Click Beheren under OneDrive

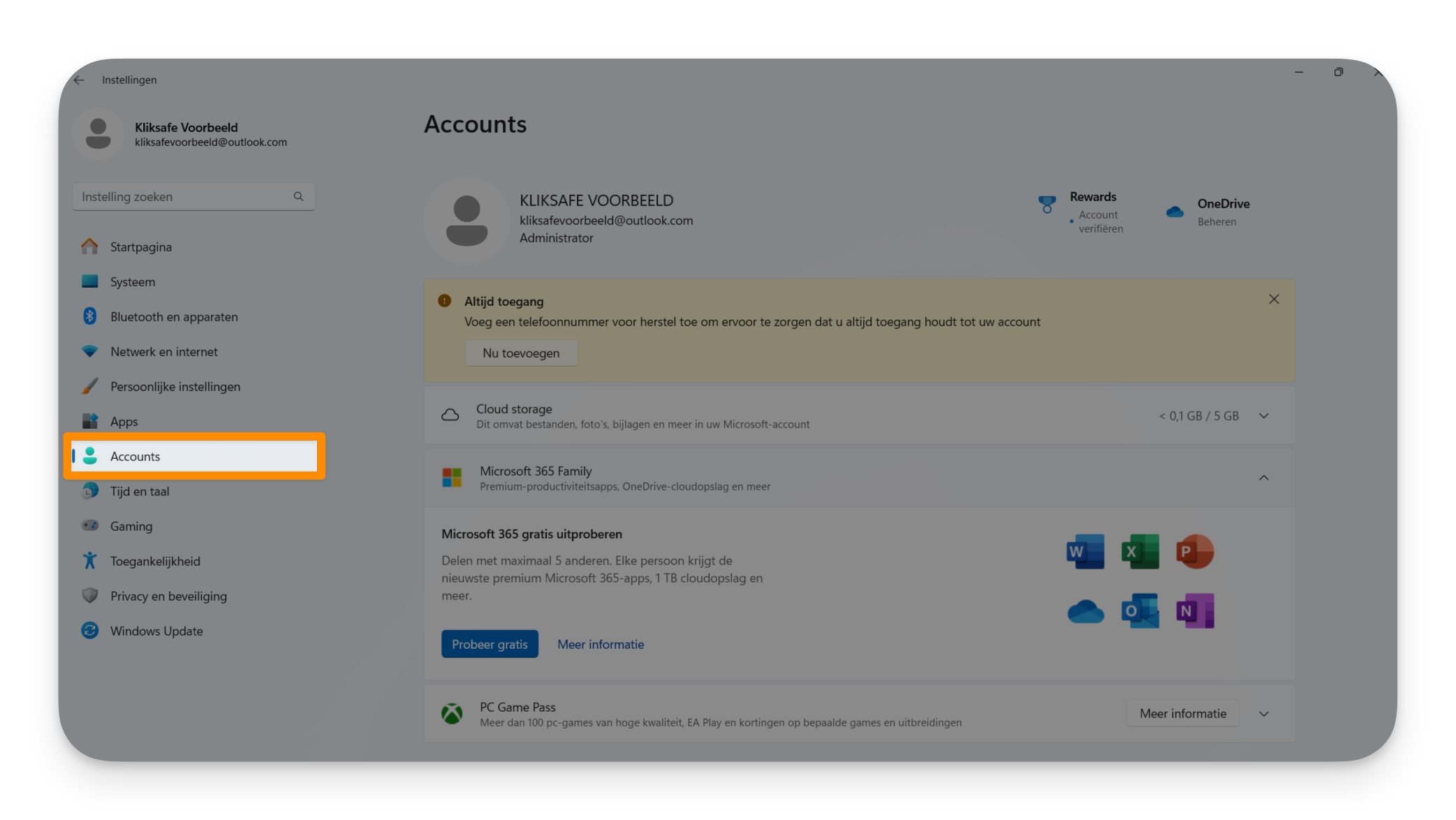[1216, 222]
